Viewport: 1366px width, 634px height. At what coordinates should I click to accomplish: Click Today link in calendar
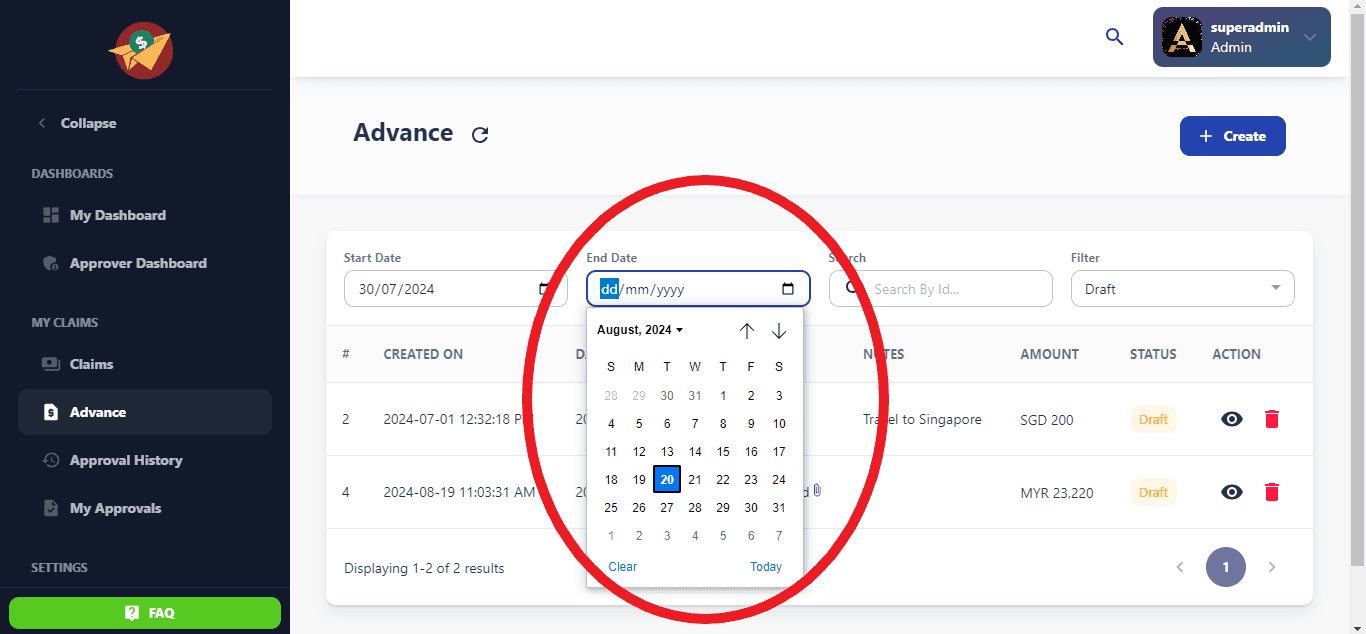tap(766, 567)
